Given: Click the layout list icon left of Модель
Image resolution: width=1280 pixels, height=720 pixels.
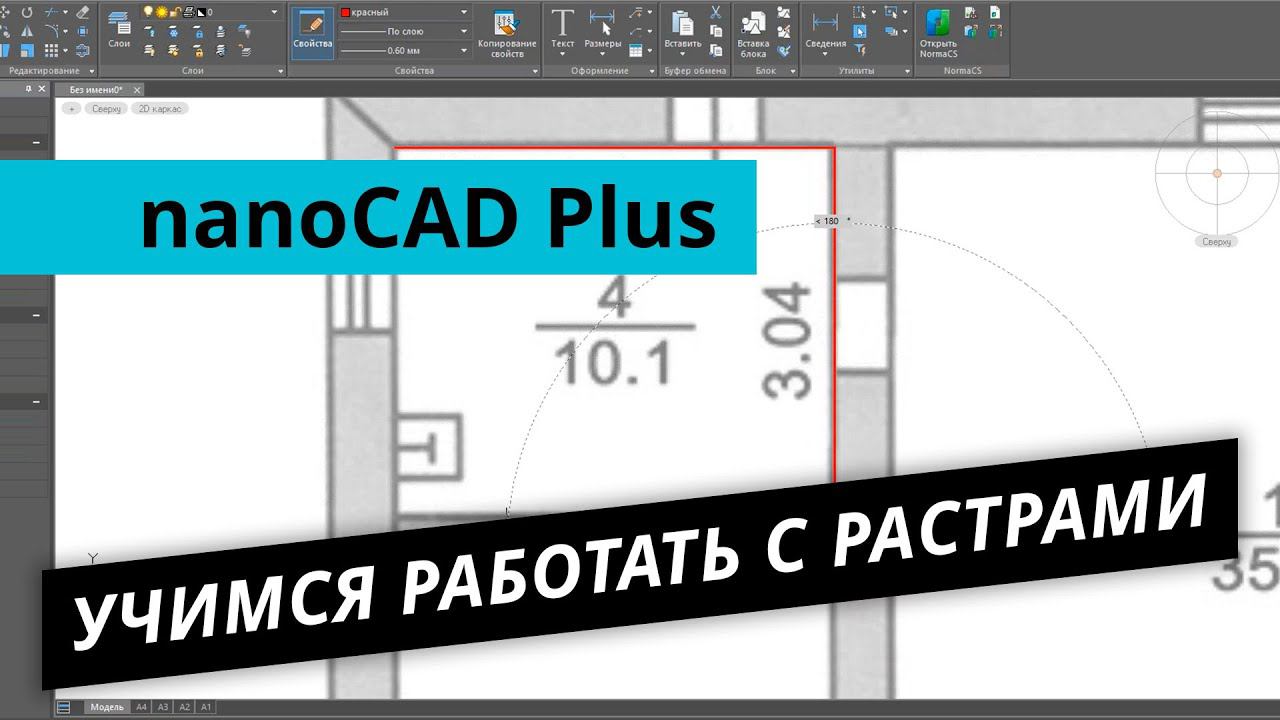Looking at the screenshot, I should click(64, 707).
